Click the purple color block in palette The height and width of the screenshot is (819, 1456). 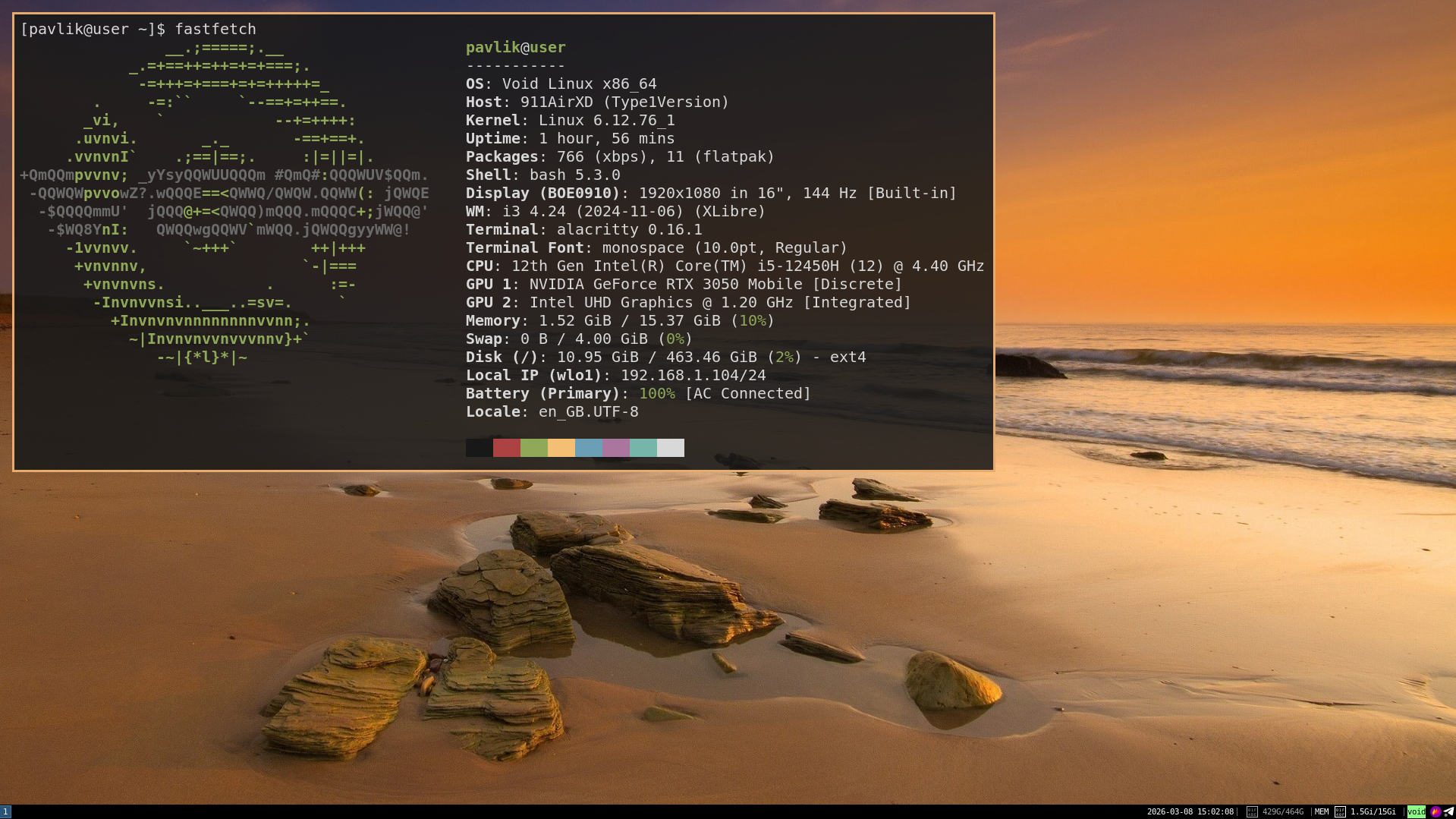tap(615, 448)
